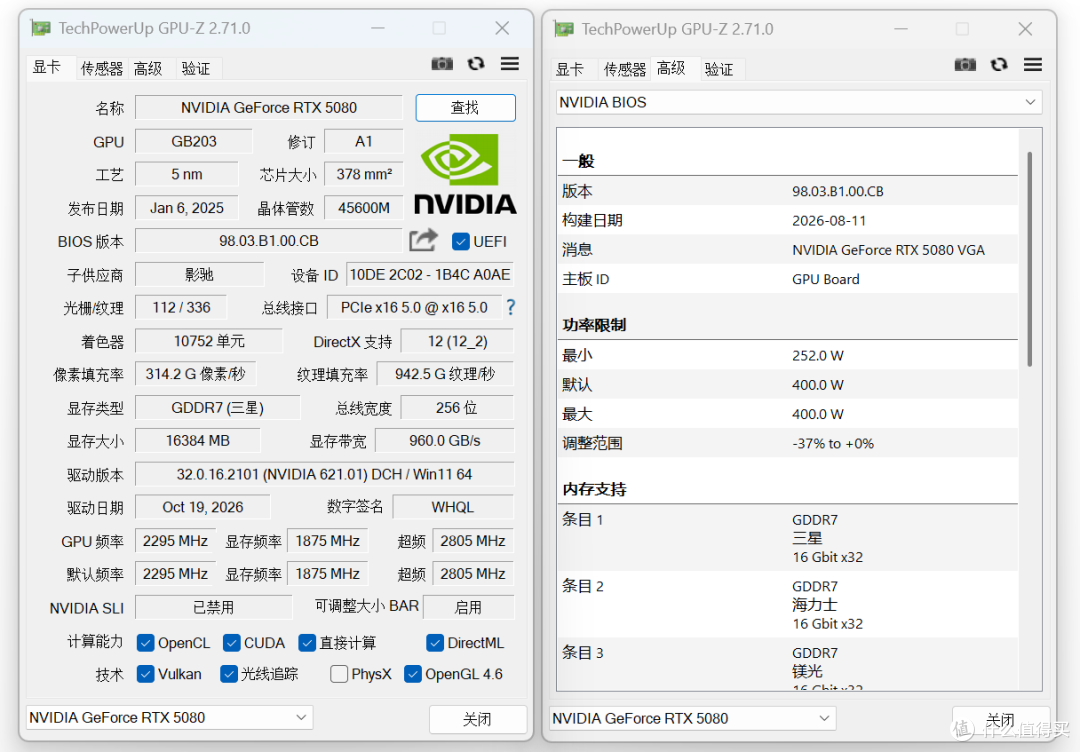The image size is (1080, 752).
Task: Click the 16384 MB memory size value
Action: [198, 441]
